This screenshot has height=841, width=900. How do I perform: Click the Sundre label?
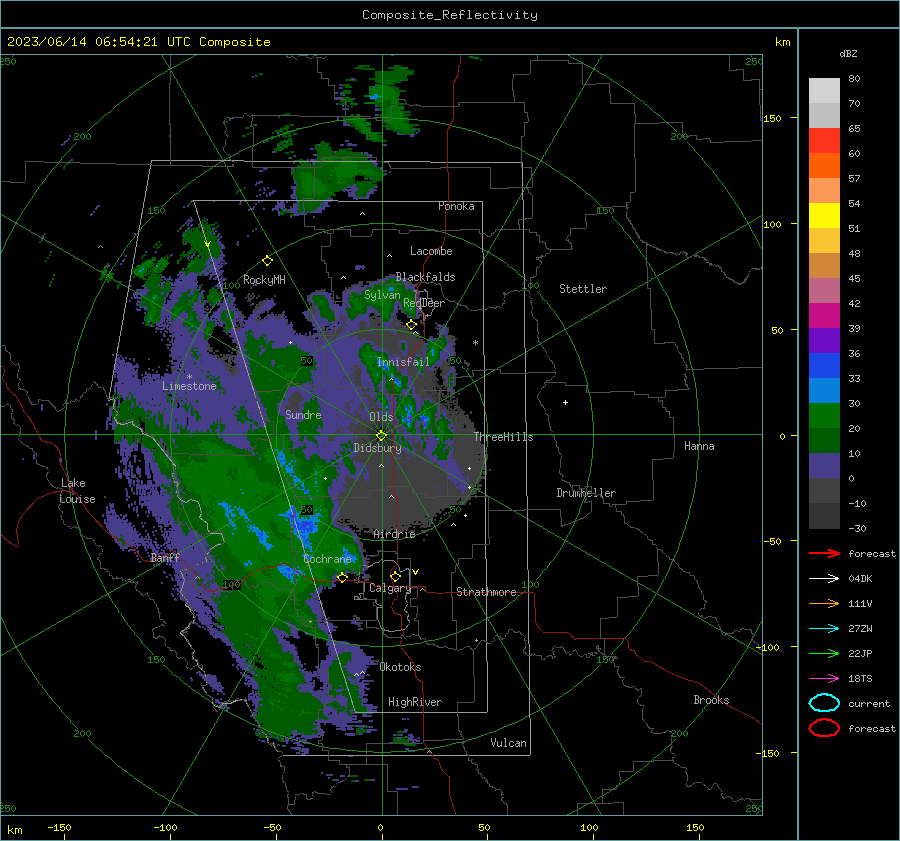click(x=303, y=414)
